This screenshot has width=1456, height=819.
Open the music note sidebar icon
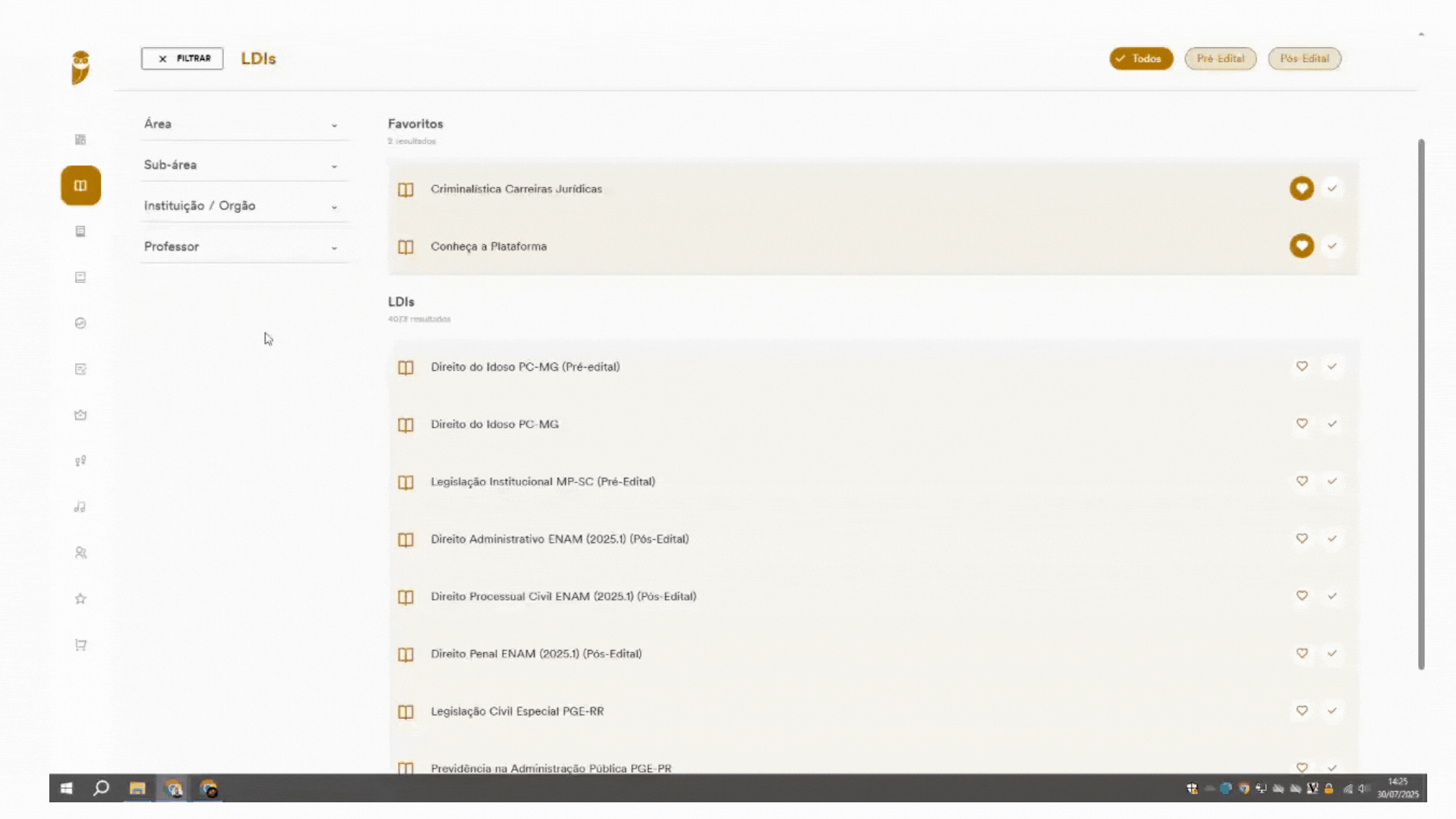80,507
